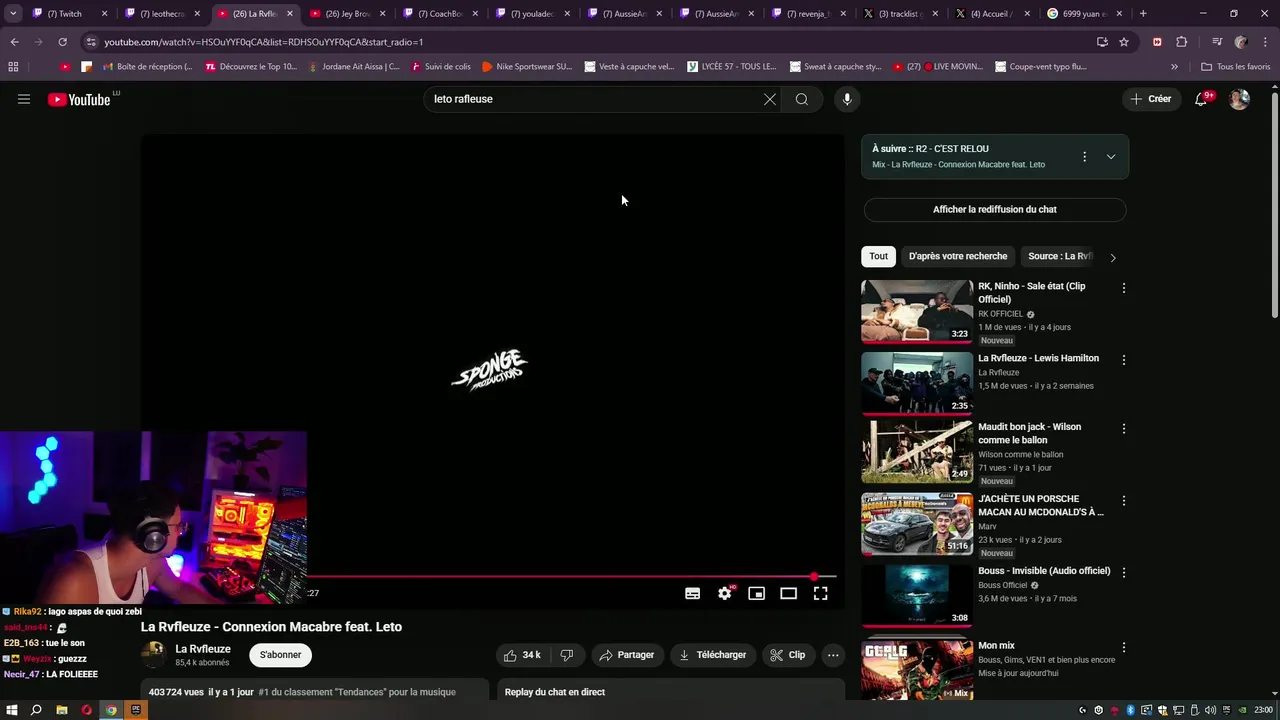Open options for Porsche Macan video
This screenshot has width=1280, height=720.
[1123, 501]
